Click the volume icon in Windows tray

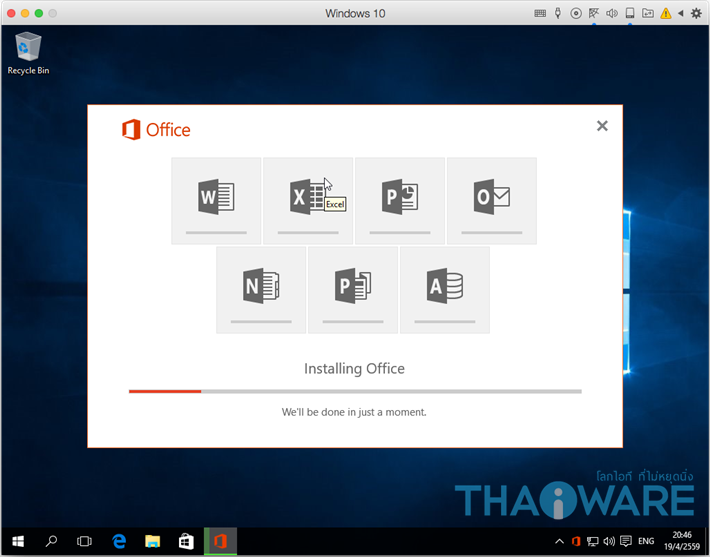[609, 541]
